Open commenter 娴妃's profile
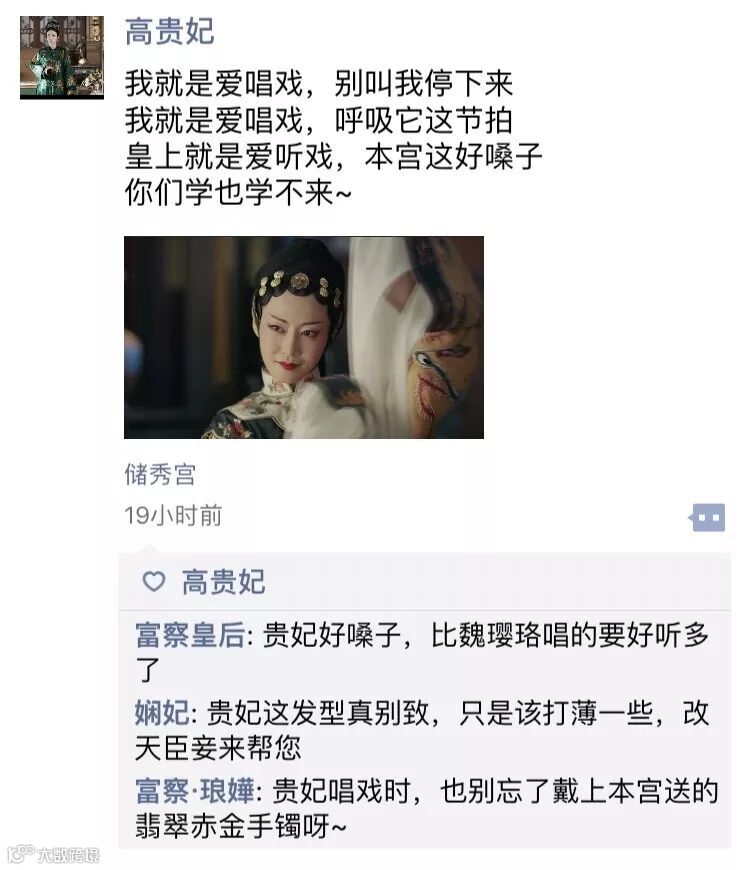750x870 pixels. click(x=161, y=713)
